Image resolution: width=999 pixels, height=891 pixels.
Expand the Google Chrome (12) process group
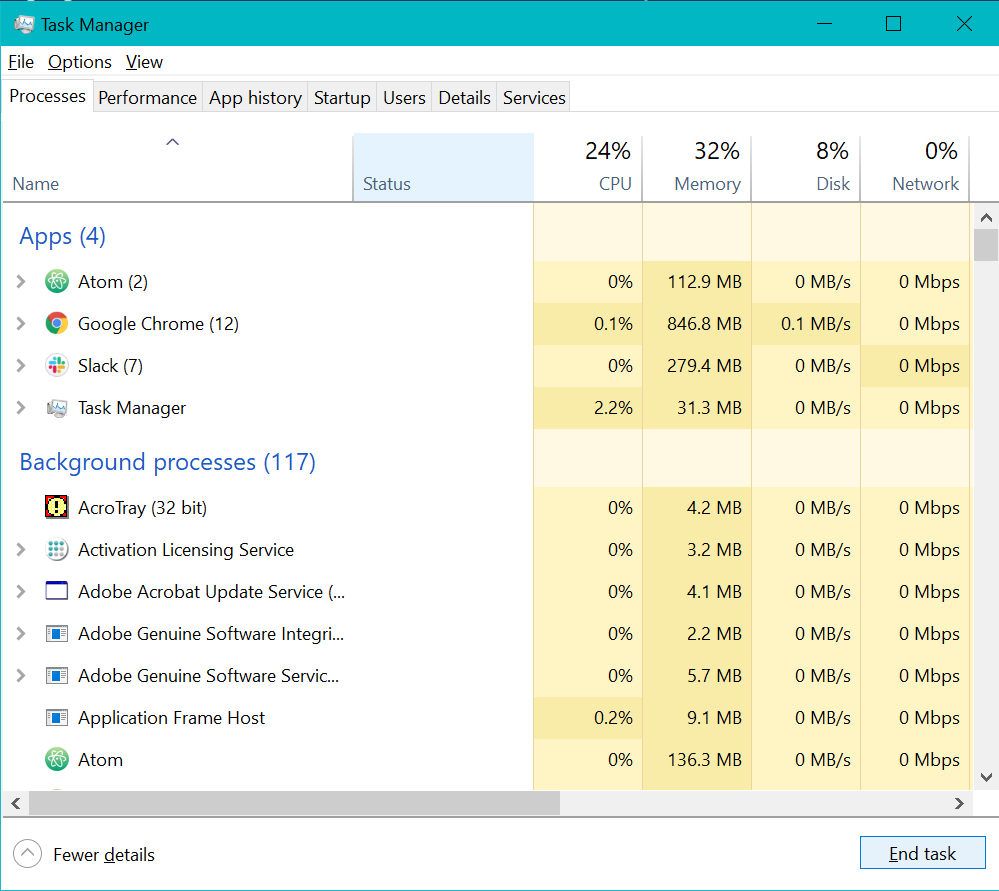tap(21, 324)
